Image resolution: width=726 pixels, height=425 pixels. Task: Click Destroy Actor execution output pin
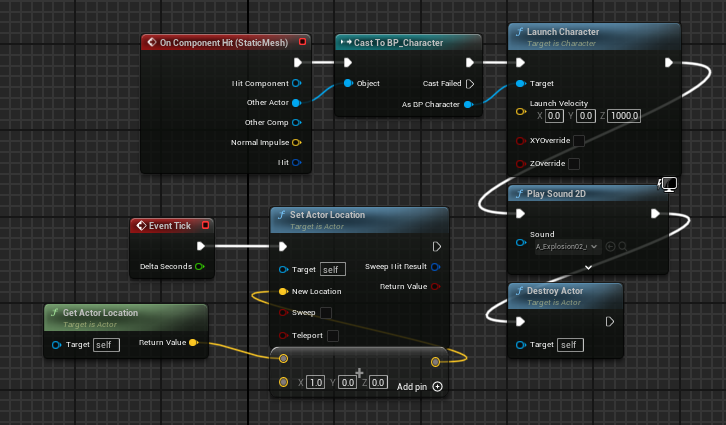pyautogui.click(x=610, y=321)
